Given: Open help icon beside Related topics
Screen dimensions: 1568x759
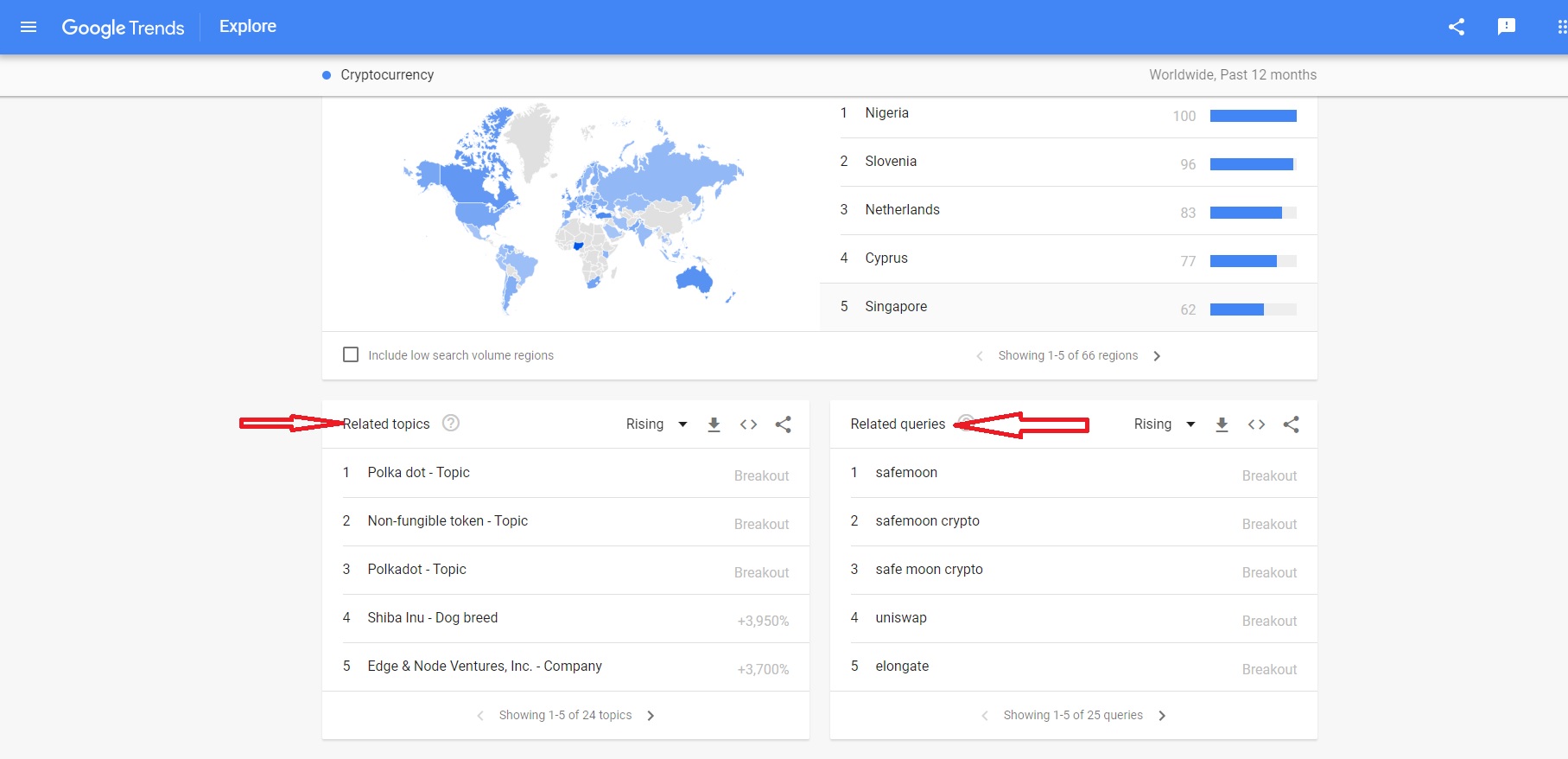Looking at the screenshot, I should pos(451,423).
